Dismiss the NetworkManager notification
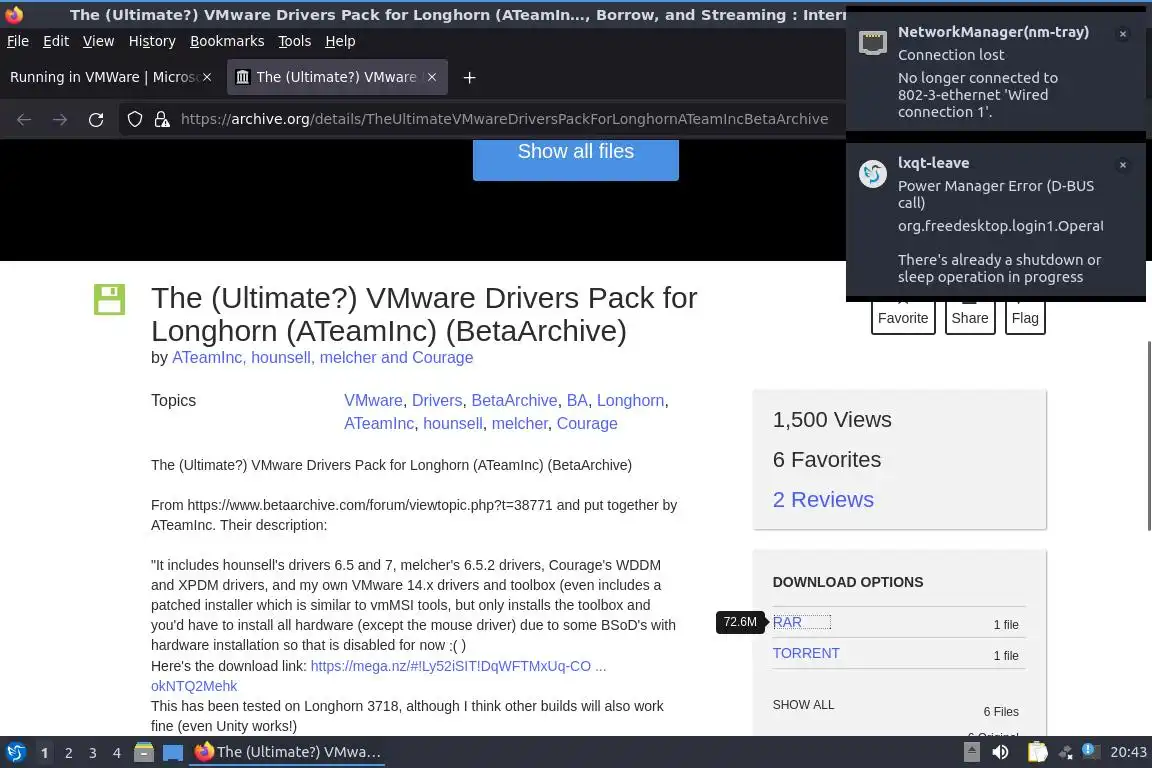1152x768 pixels. click(x=1123, y=34)
